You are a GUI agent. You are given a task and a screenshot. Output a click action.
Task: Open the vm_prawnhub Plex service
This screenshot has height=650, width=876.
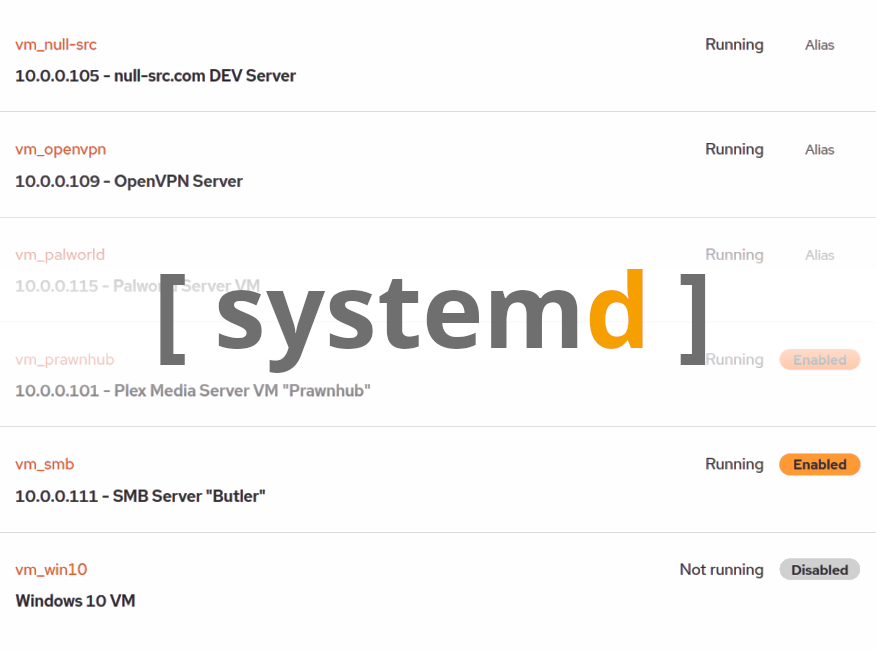pyautogui.click(x=65, y=359)
